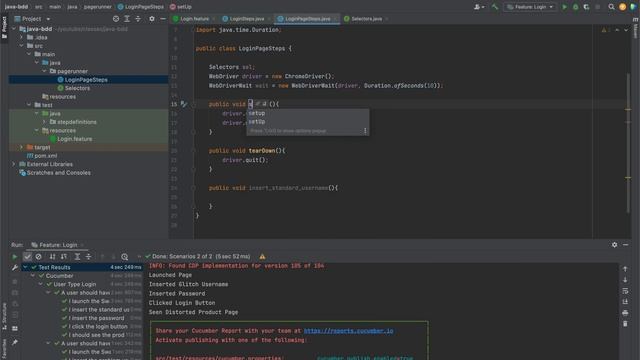Open Project panel settings gear
Screen dimensions: 640x360
pyautogui.click(x=151, y=19)
